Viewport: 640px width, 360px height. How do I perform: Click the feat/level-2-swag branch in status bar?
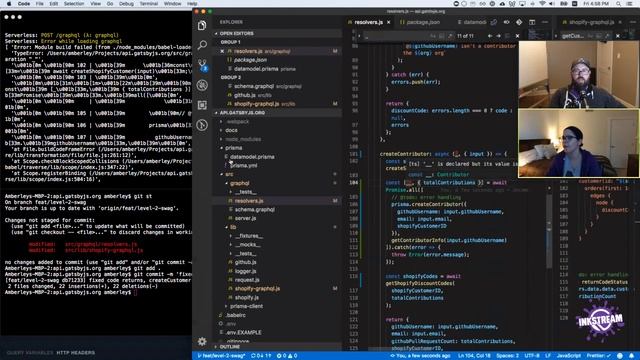(x=221, y=356)
